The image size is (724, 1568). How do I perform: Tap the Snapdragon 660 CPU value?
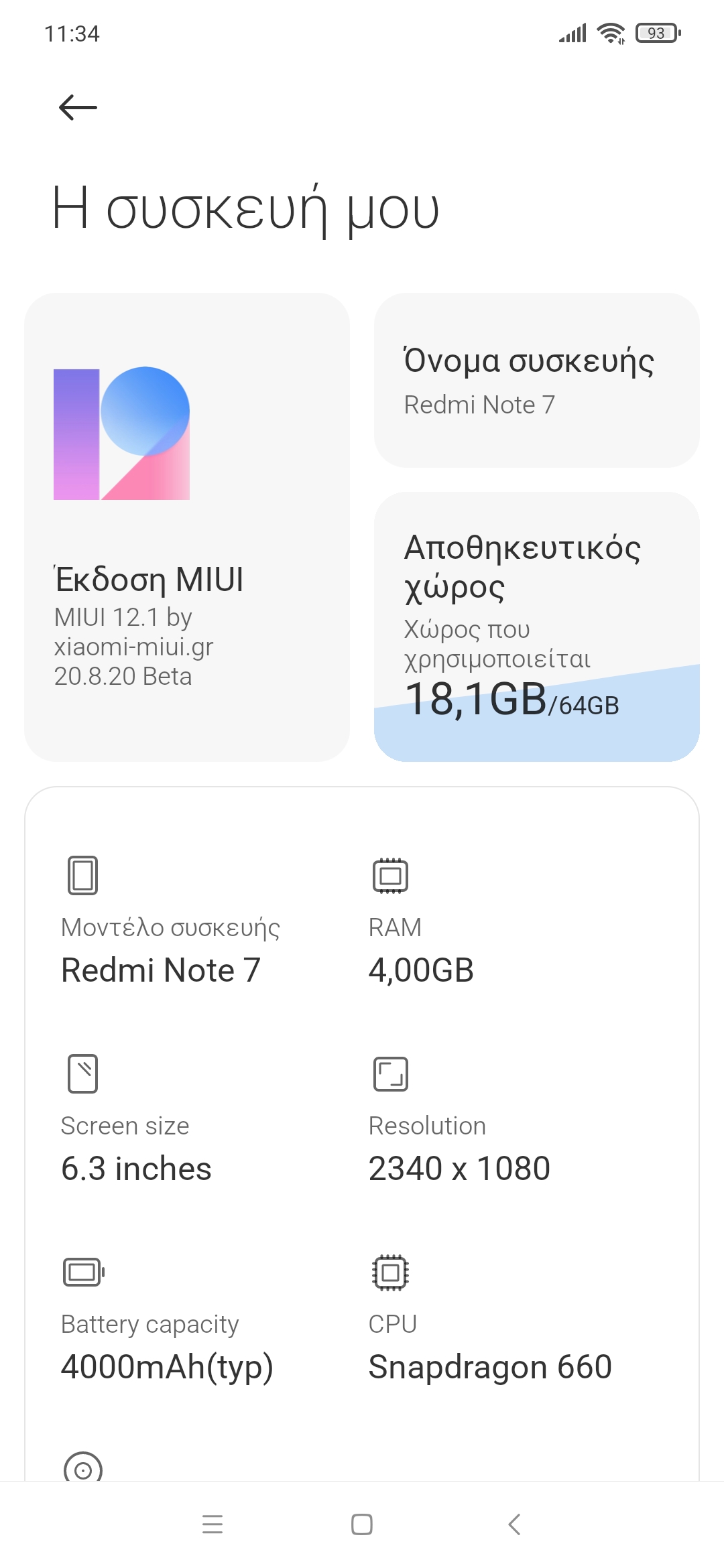point(490,1367)
